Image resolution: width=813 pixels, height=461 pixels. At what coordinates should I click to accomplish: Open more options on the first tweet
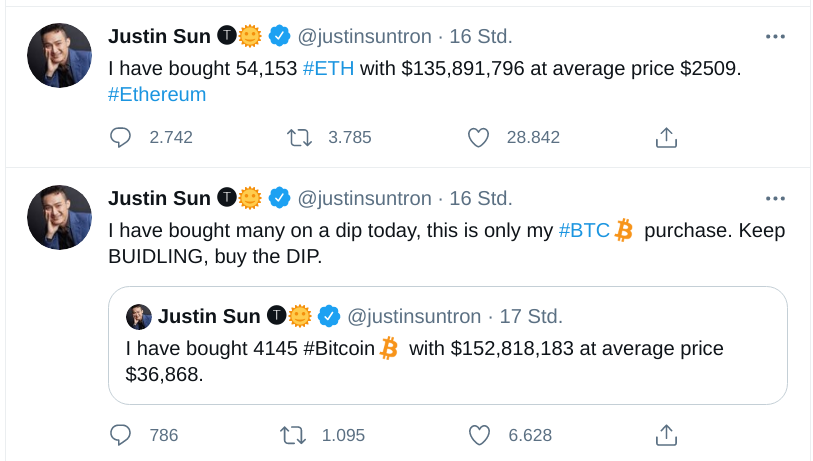775,36
